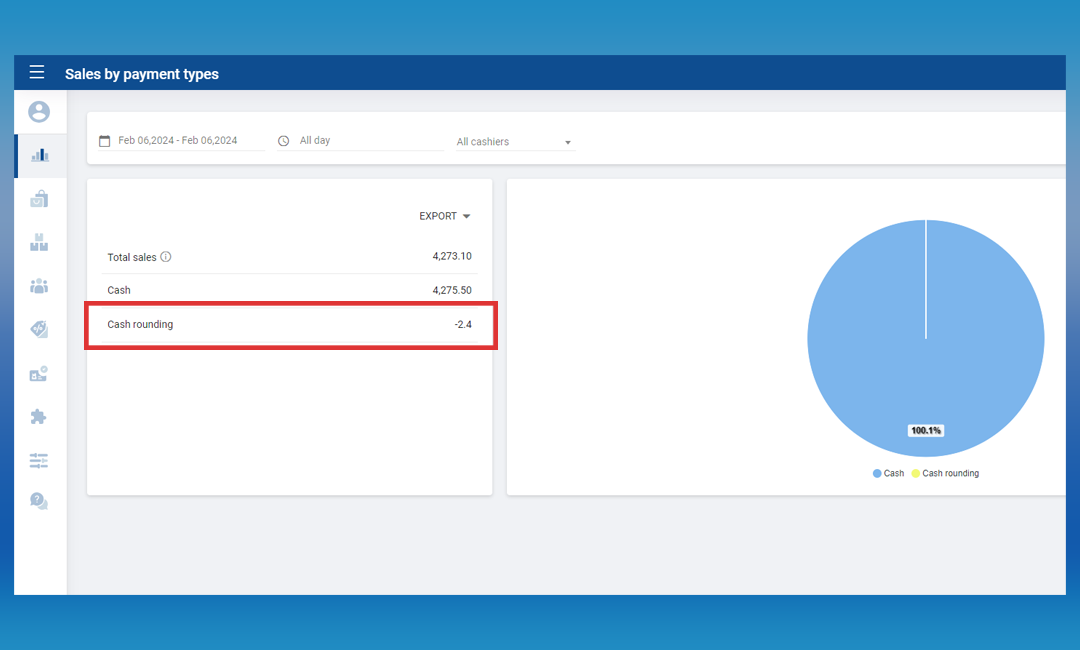The width and height of the screenshot is (1080, 650).
Task: Toggle Cash rounding series in chart legend
Action: 944,473
